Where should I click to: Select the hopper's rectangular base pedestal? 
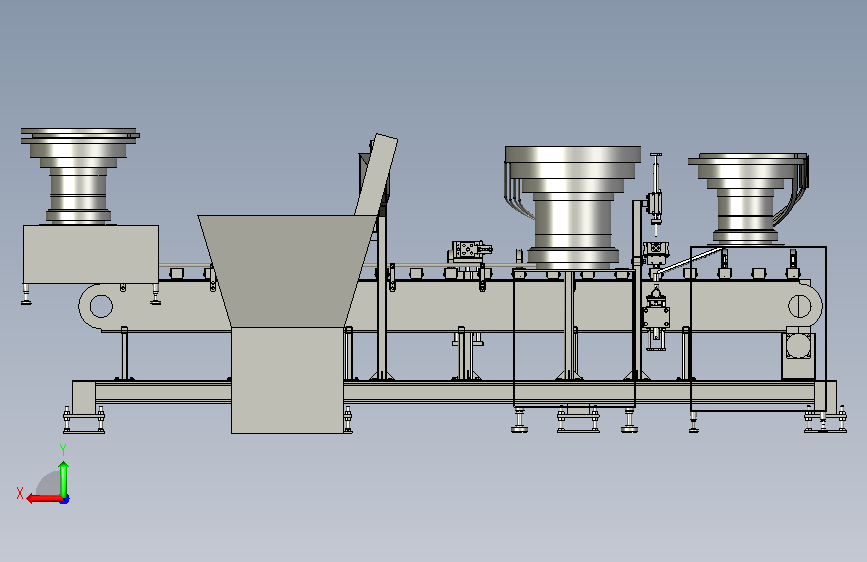pos(288,381)
